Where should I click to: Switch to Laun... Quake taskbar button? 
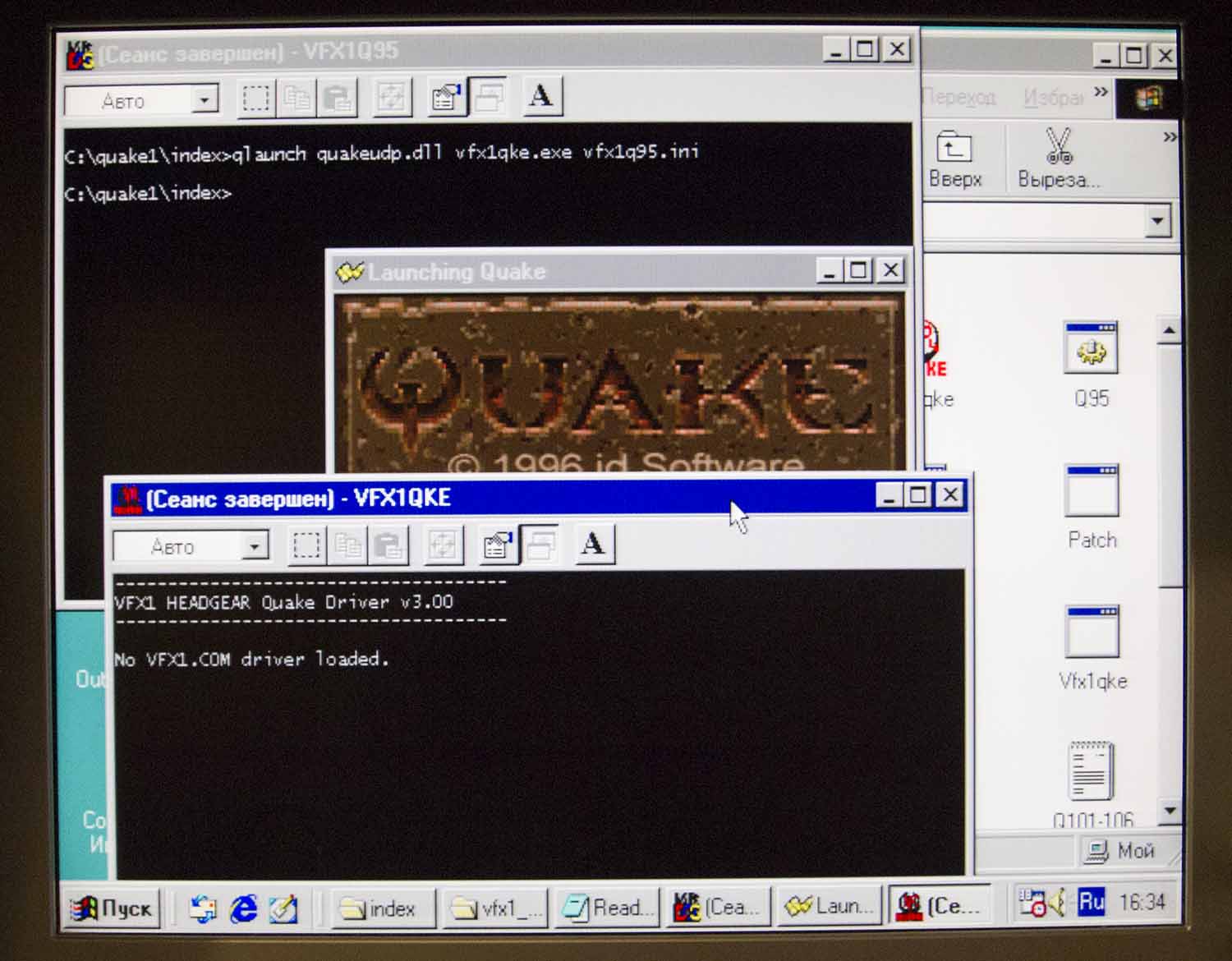coord(830,906)
